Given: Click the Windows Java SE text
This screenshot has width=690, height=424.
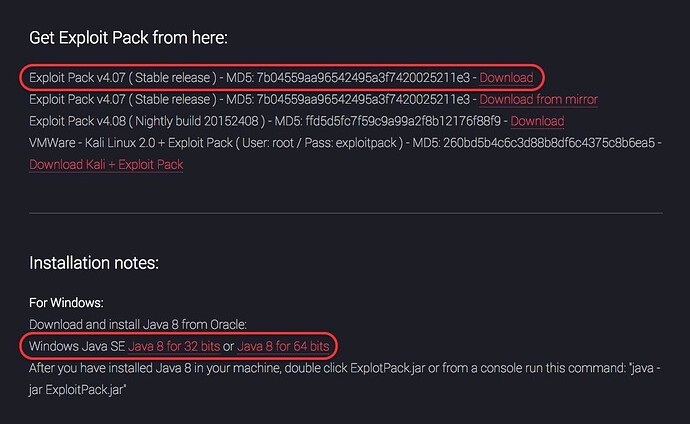Looking at the screenshot, I should click(77, 346).
